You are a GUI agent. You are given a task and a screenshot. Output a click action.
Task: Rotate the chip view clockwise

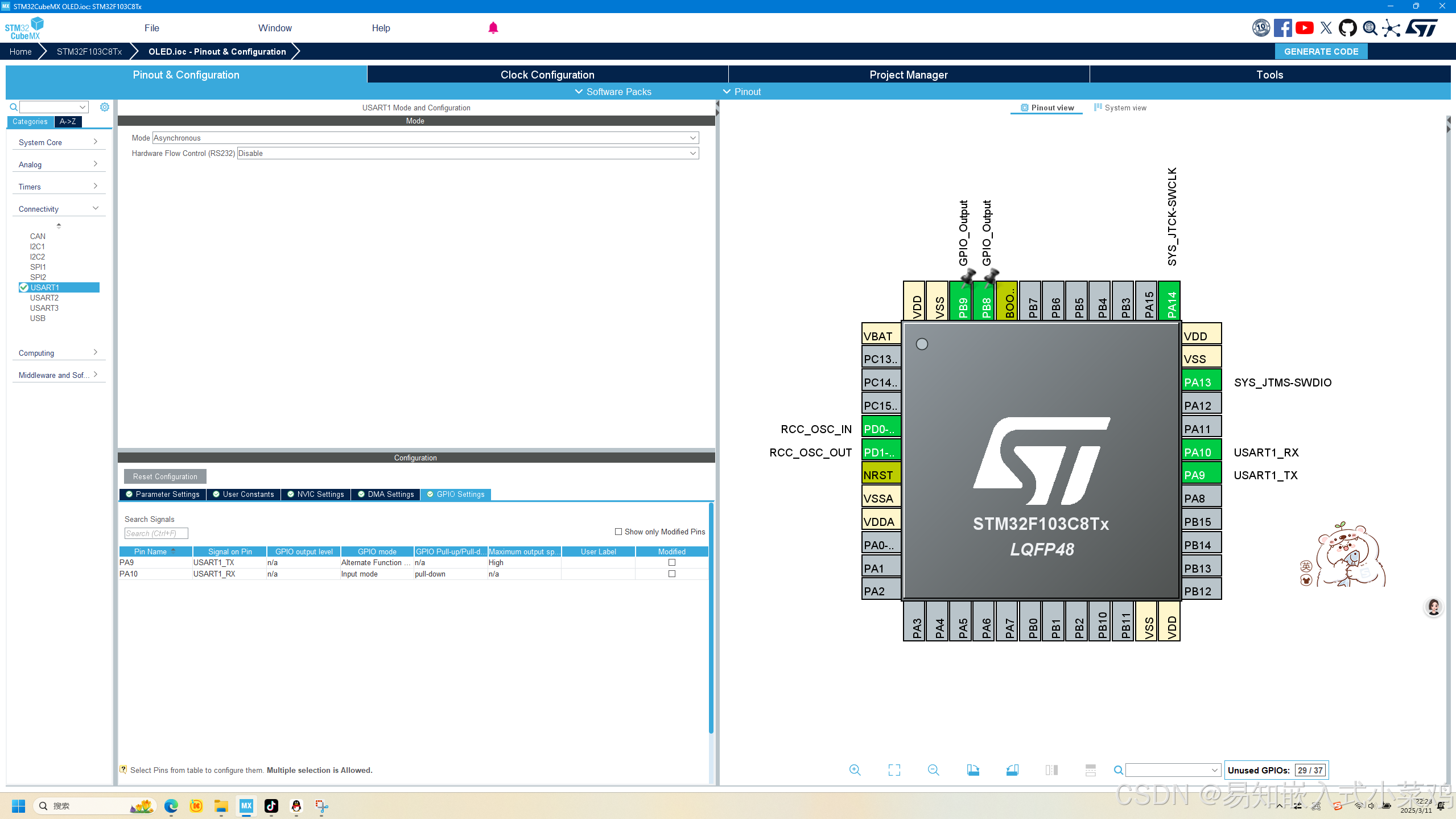973,770
